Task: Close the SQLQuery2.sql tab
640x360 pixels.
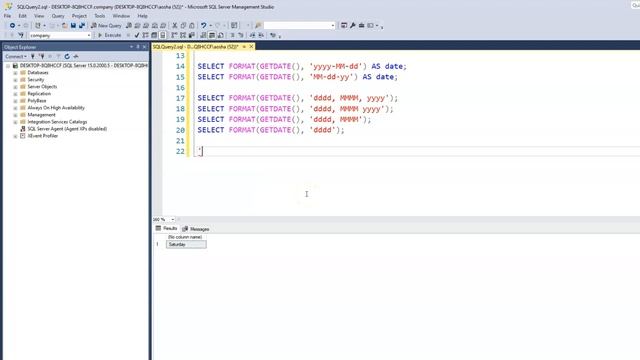Action: coord(251,47)
